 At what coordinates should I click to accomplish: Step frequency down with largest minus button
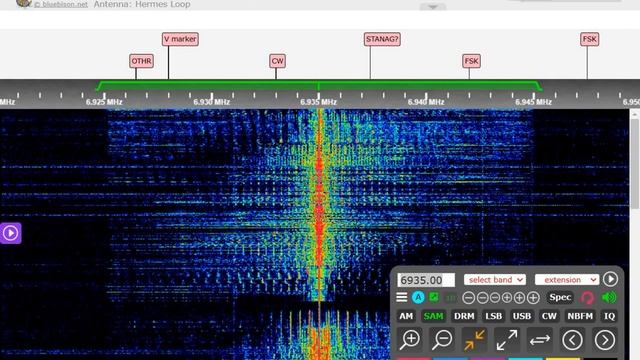tap(469, 298)
